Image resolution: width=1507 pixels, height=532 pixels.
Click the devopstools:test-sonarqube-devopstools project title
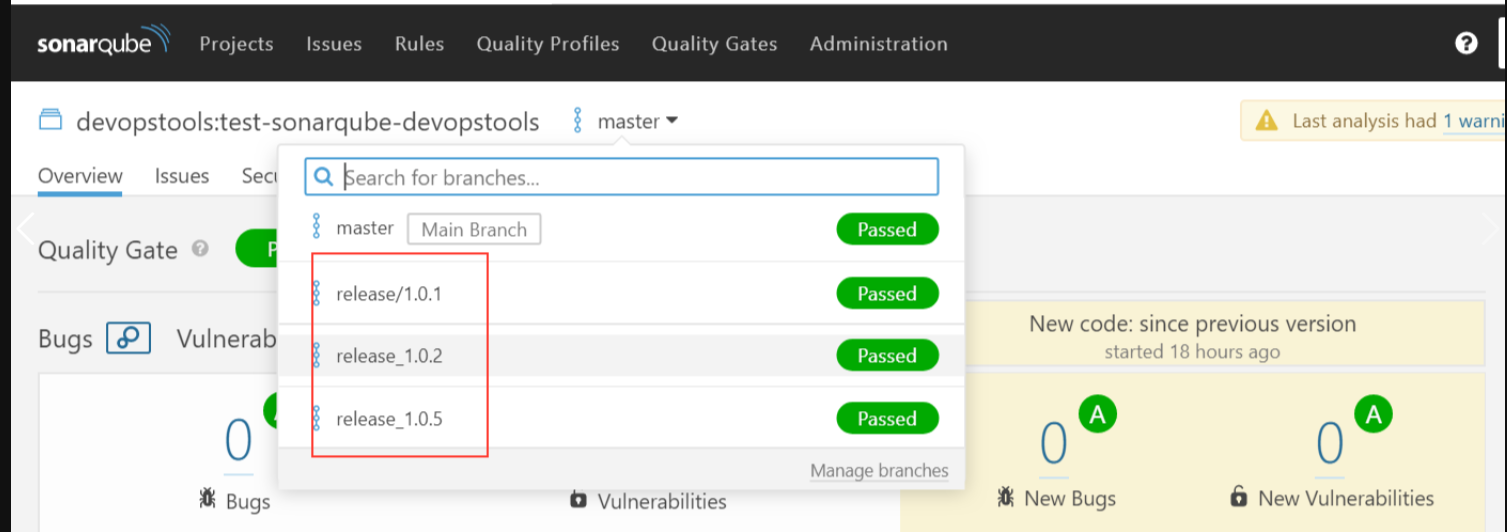[308, 122]
